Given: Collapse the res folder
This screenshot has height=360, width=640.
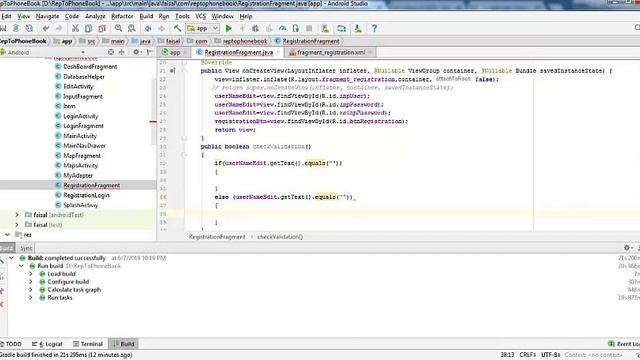Looking at the screenshot, I should [x=7, y=235].
